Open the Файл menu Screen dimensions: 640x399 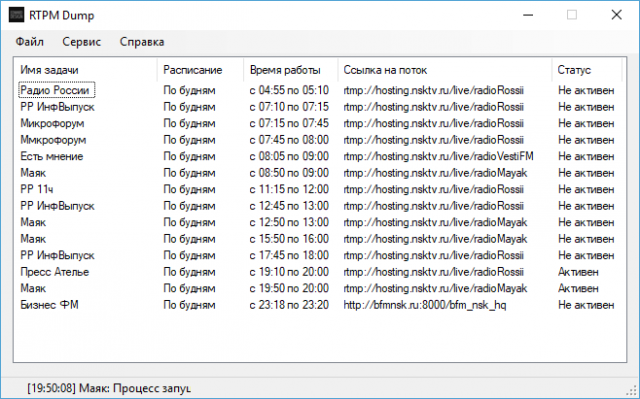[x=29, y=42]
